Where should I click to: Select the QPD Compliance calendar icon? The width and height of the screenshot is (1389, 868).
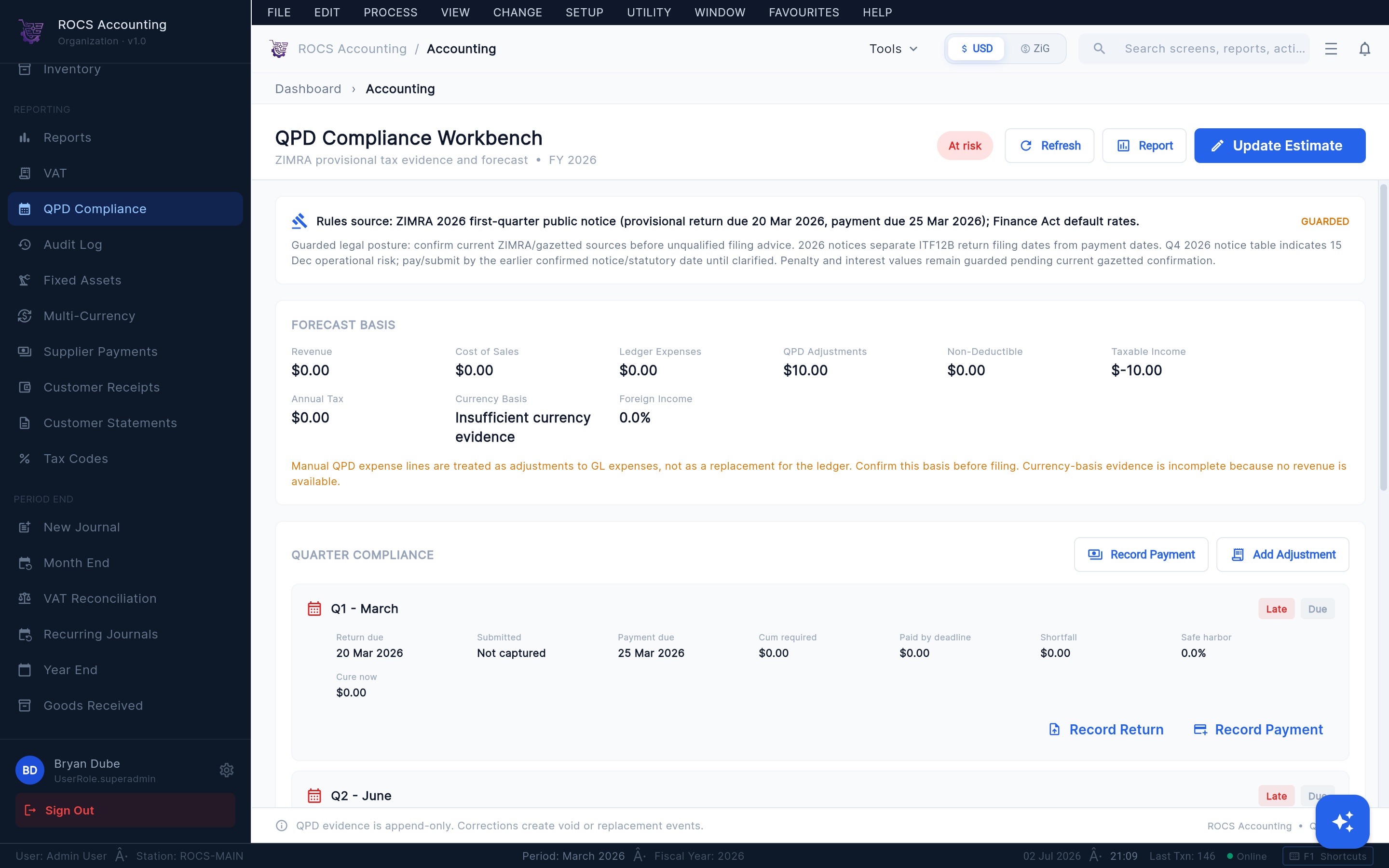pyautogui.click(x=25, y=209)
